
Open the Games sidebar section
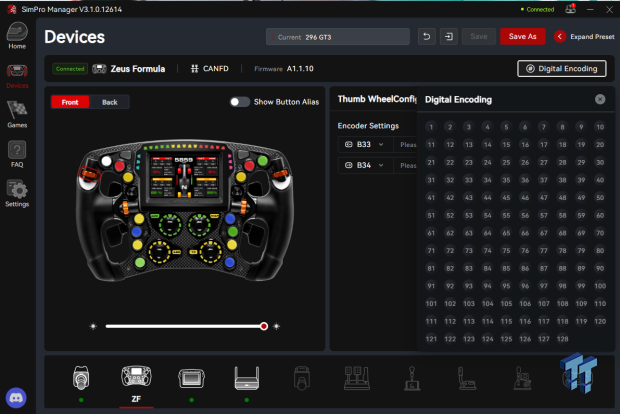[17, 114]
